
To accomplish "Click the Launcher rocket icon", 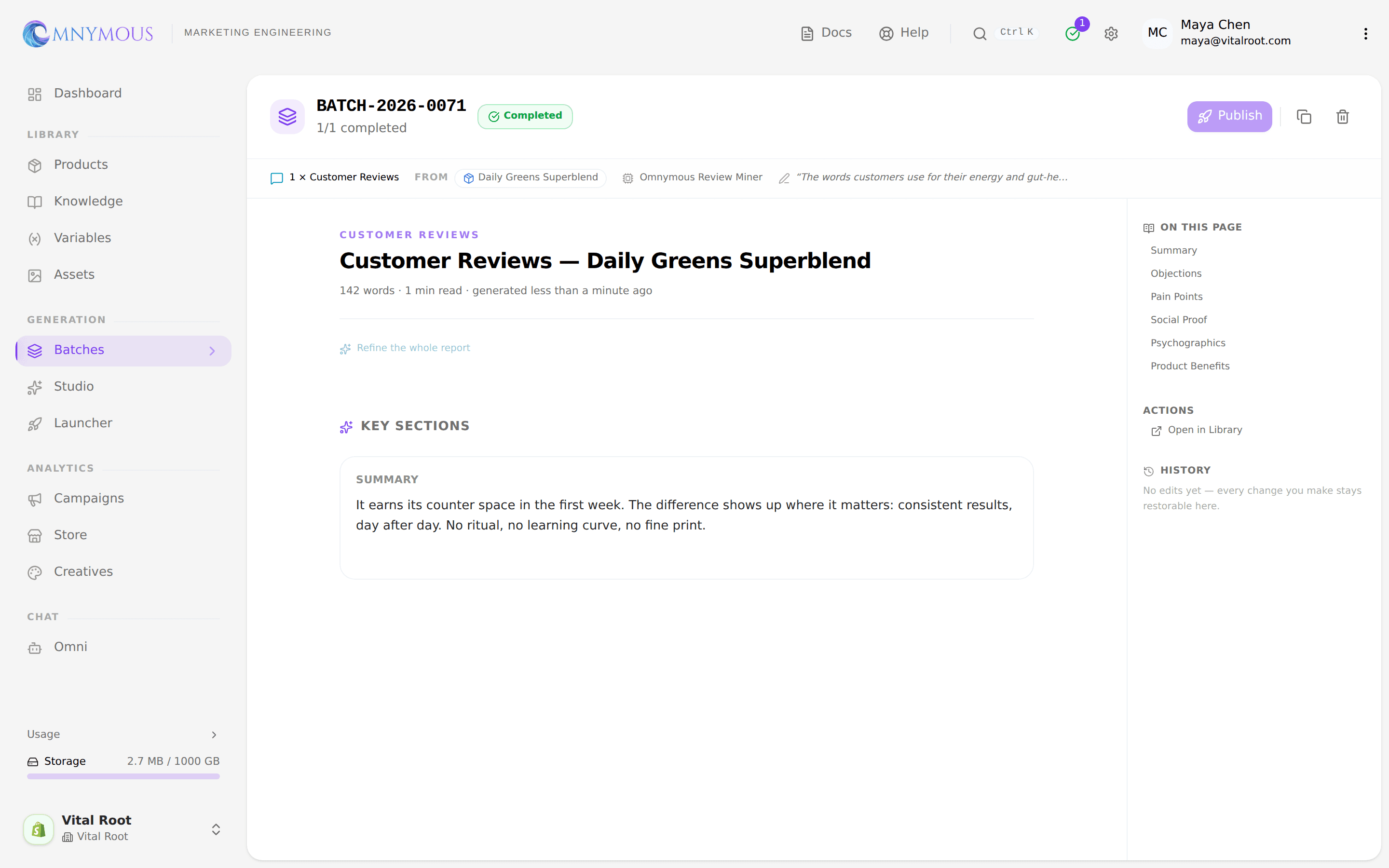I will 35,424.
